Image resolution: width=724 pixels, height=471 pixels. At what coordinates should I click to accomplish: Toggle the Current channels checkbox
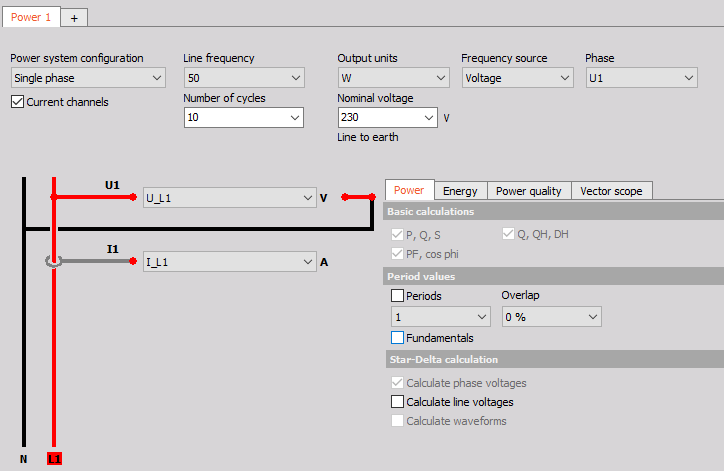17,102
